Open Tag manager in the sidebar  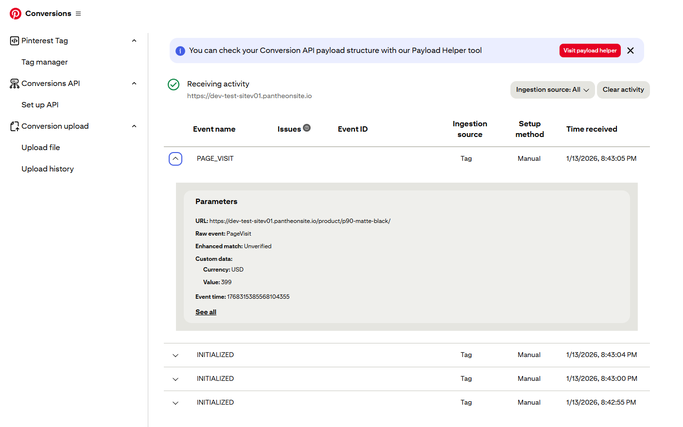[x=45, y=62]
